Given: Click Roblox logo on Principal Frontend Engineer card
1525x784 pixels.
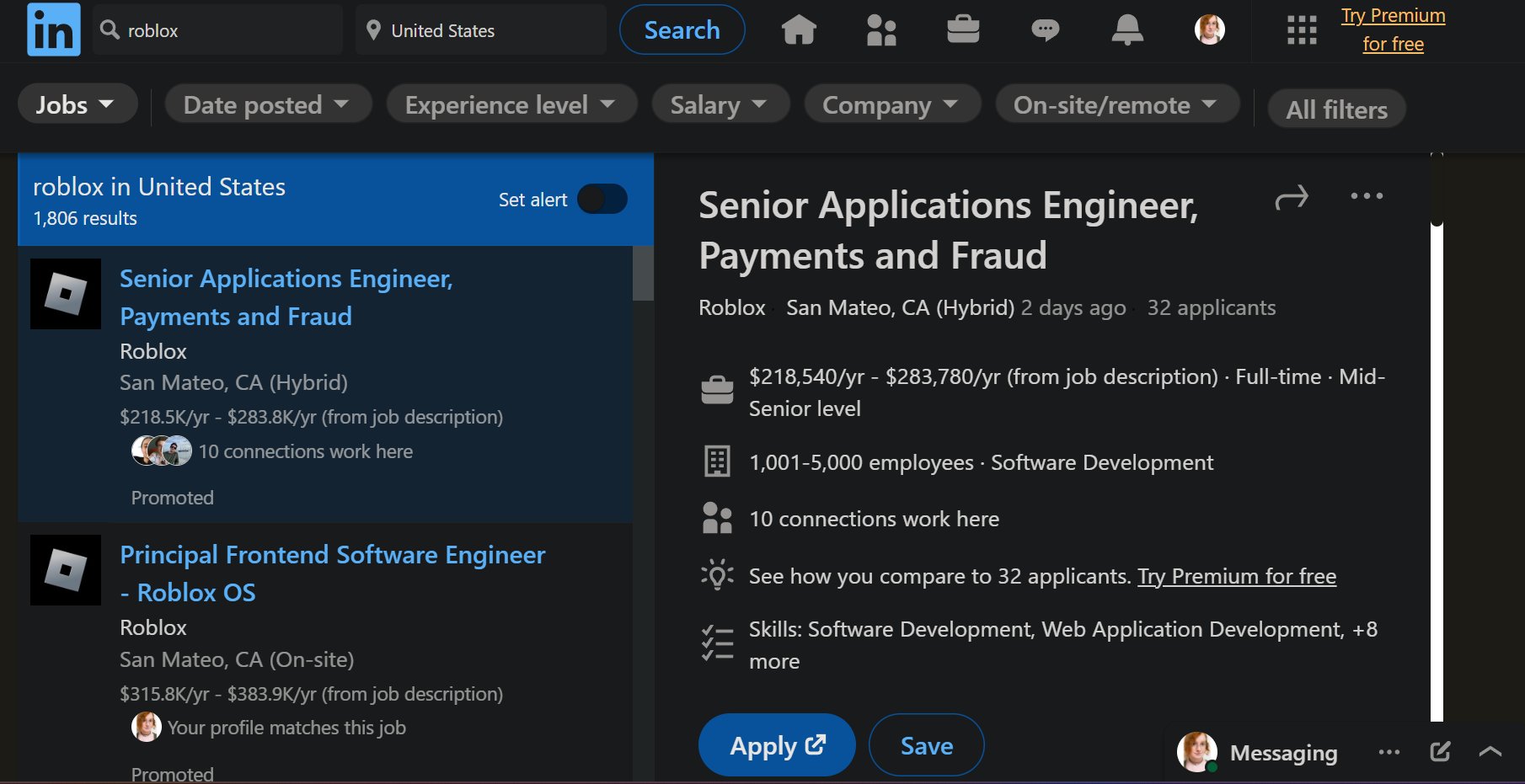Looking at the screenshot, I should click(66, 570).
